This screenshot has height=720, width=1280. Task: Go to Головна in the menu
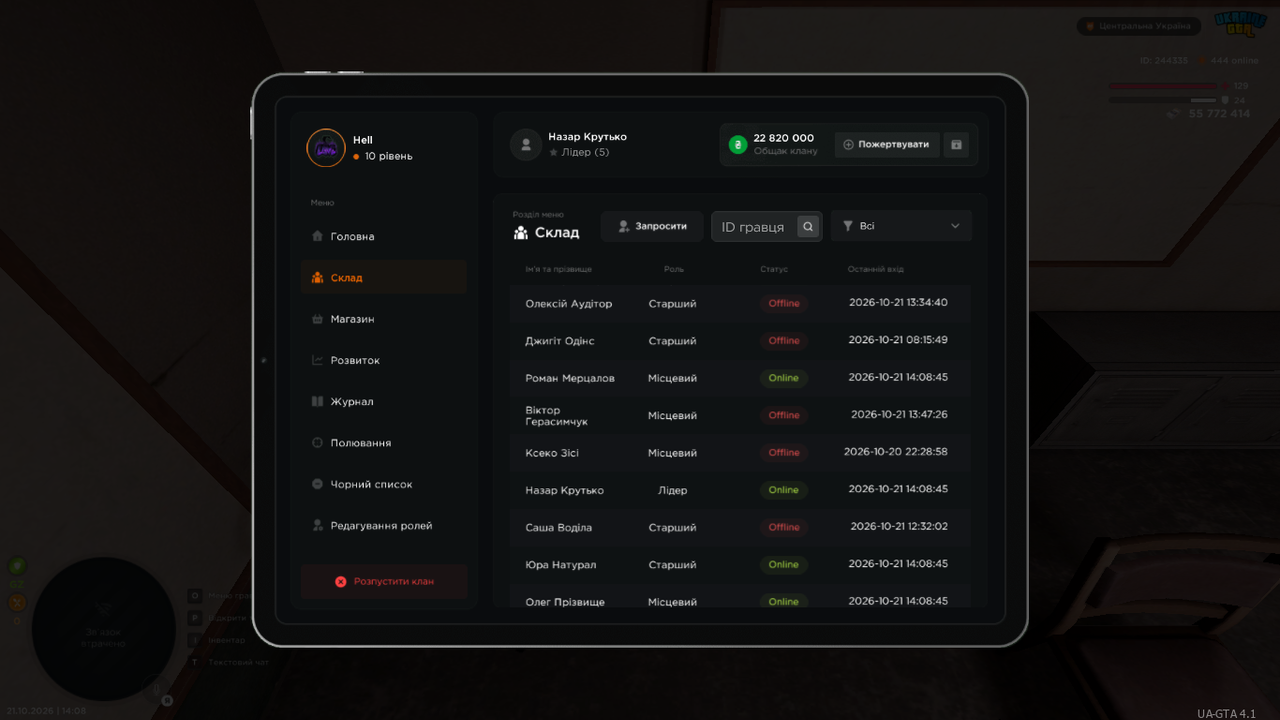[384, 236]
